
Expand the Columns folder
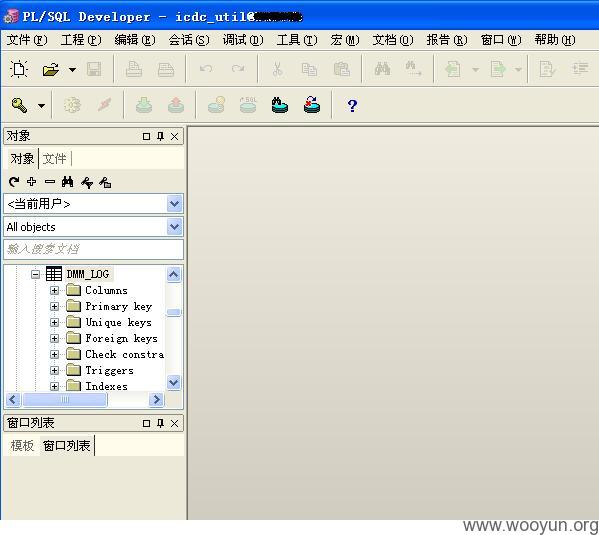tap(54, 290)
